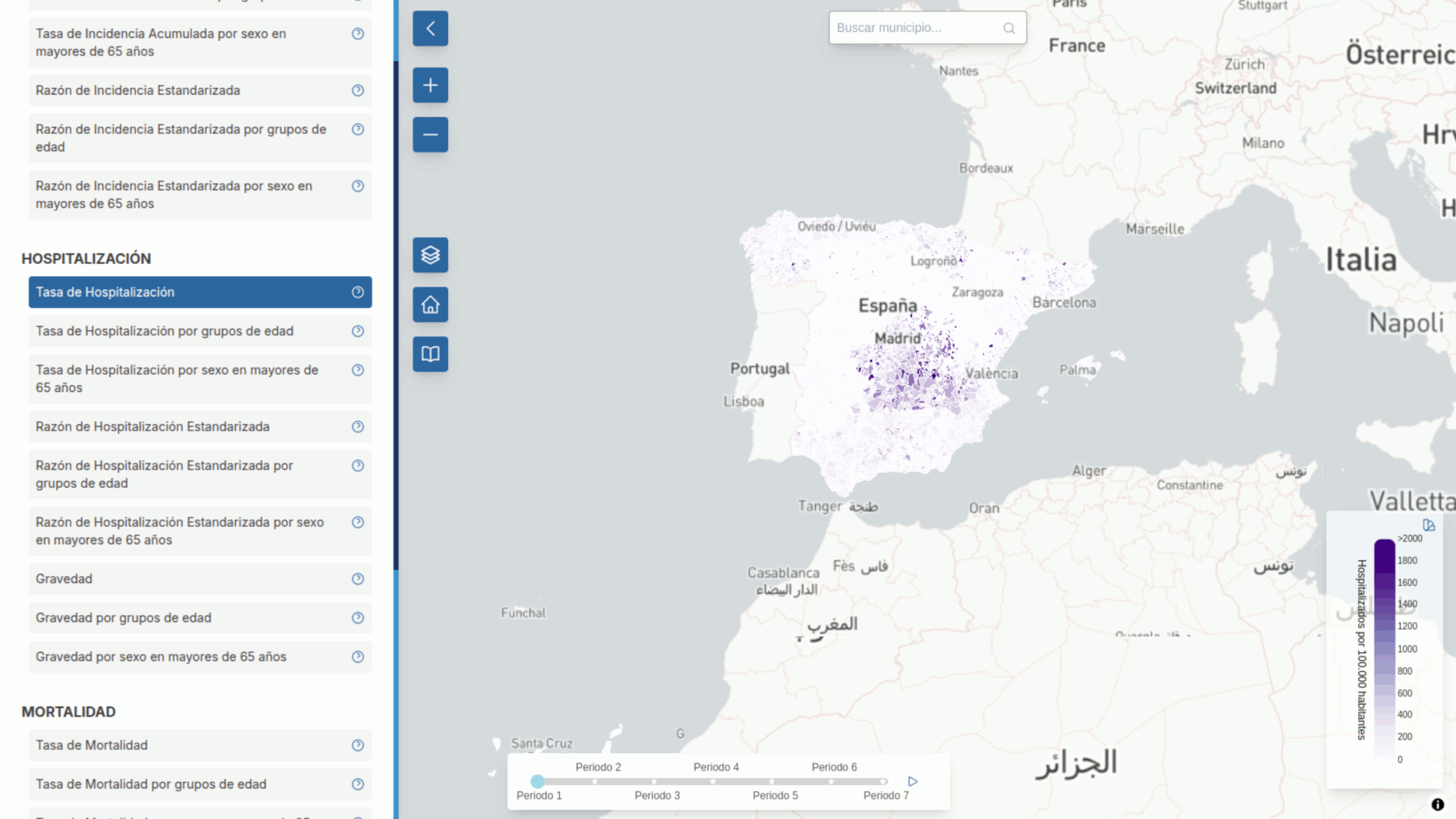The height and width of the screenshot is (819, 1456).
Task: Select Razón de Incidencia Estandarizada por grupos de edad
Action: [200, 138]
